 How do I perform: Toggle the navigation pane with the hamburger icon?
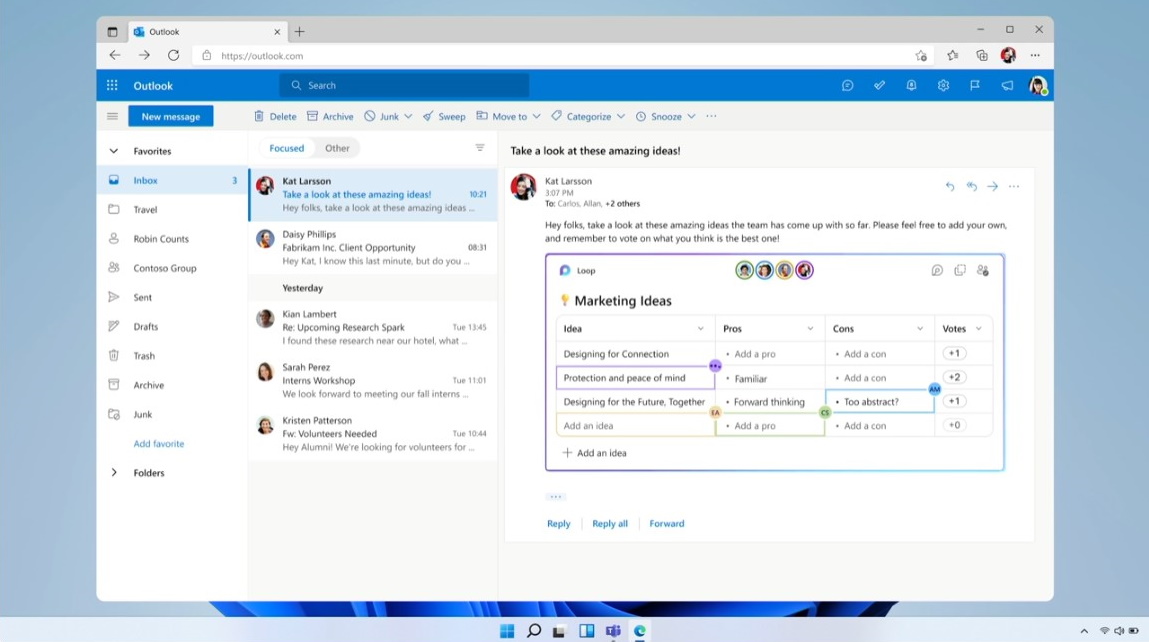click(113, 116)
